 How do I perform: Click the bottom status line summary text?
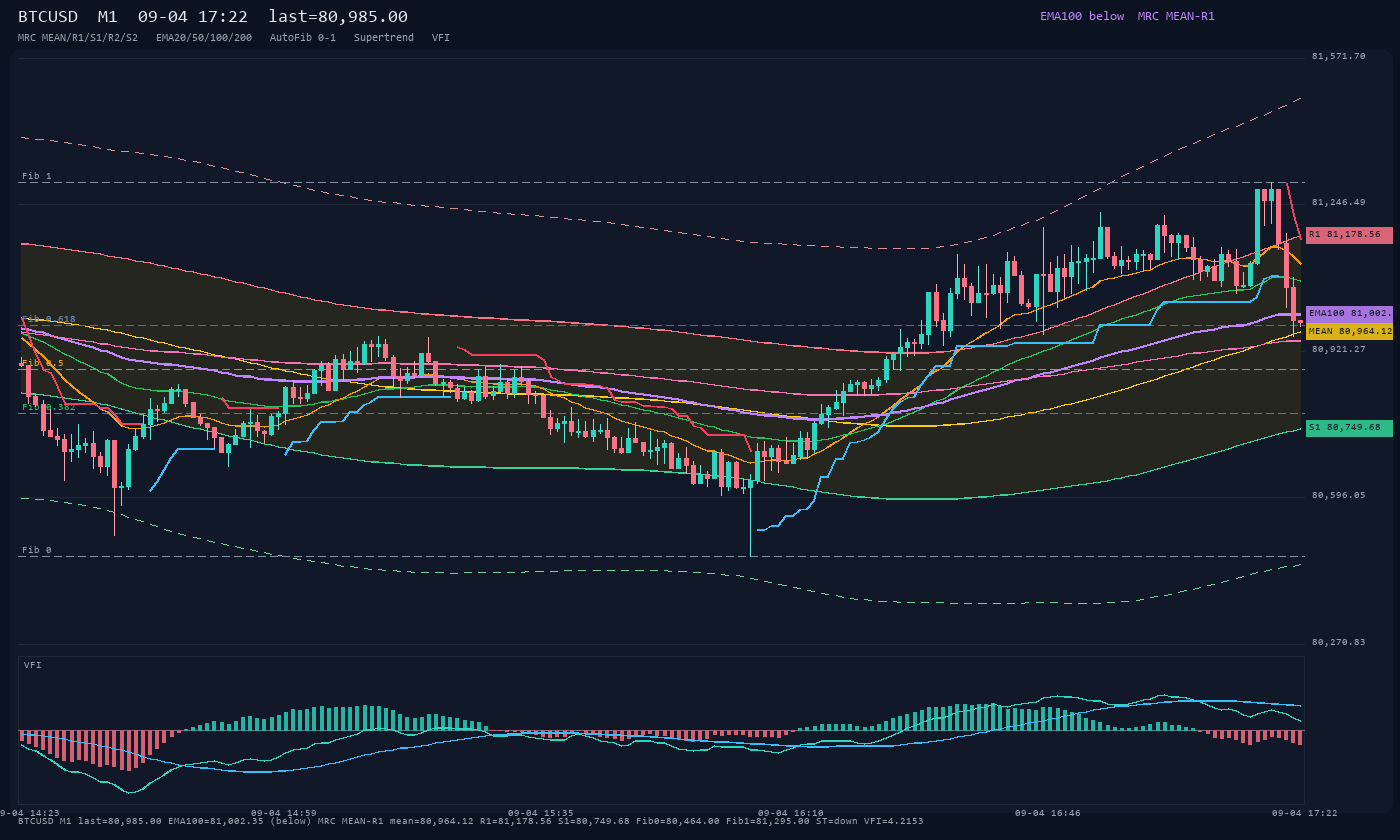click(x=471, y=821)
